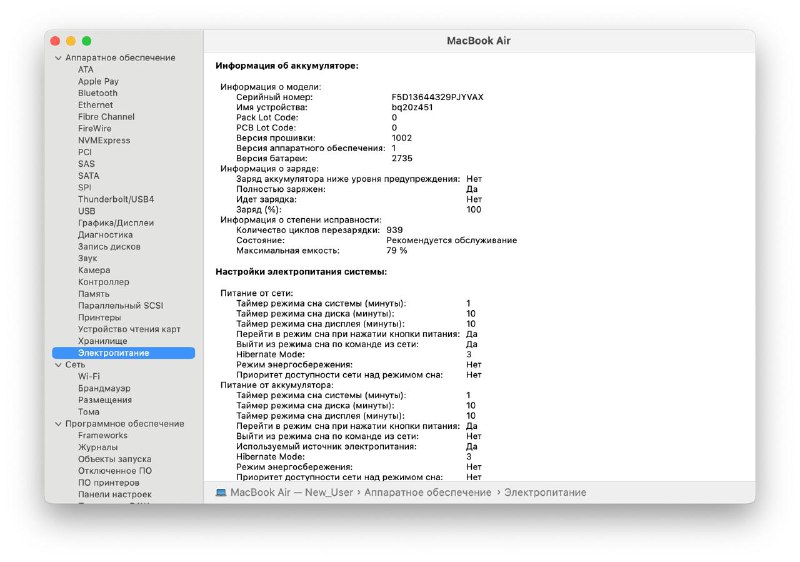Click the Питание от аккумулятора label
This screenshot has width=800, height=562.
[x=277, y=385]
